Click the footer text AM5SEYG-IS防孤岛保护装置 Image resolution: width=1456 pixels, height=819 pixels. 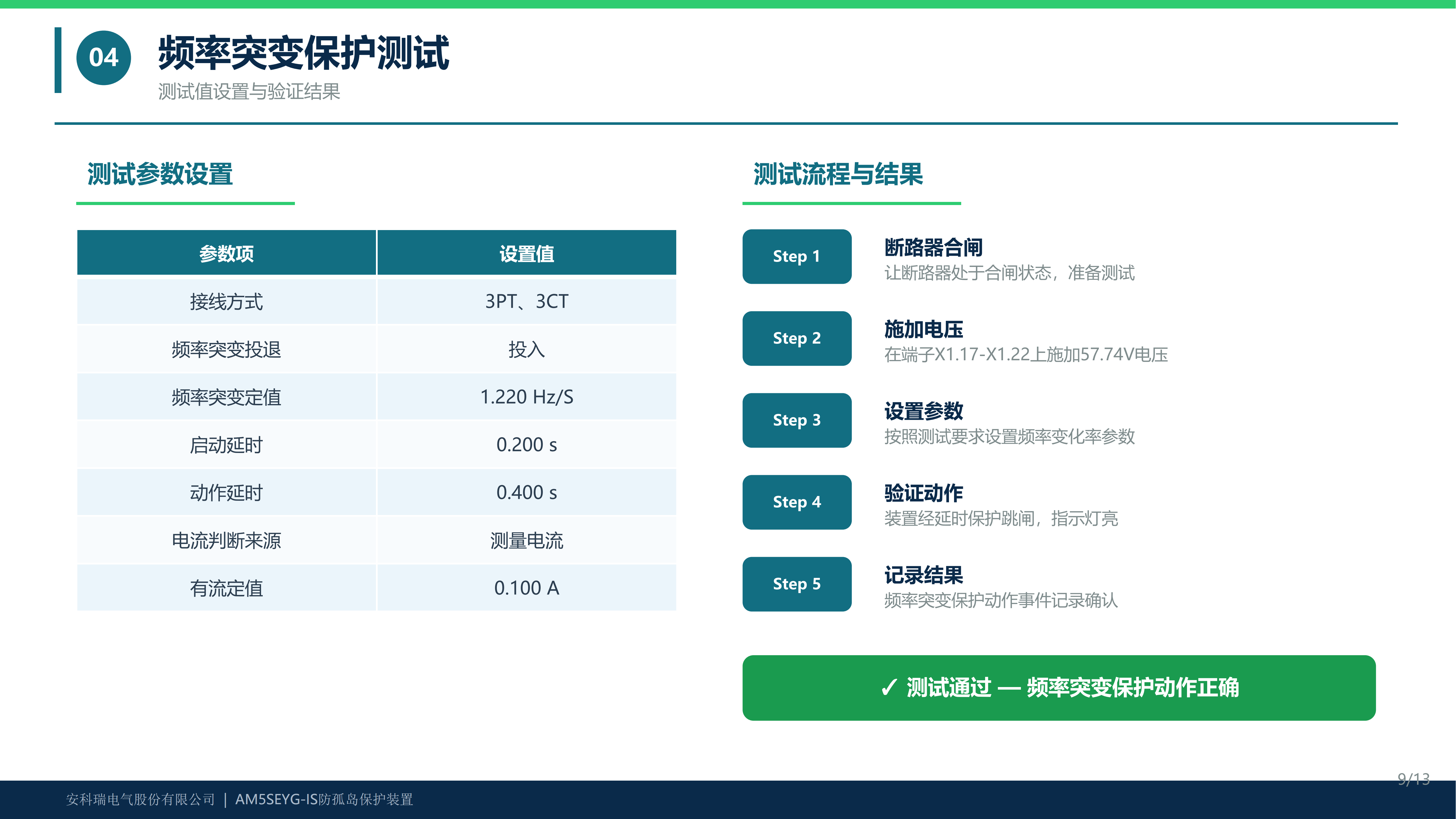(324, 799)
